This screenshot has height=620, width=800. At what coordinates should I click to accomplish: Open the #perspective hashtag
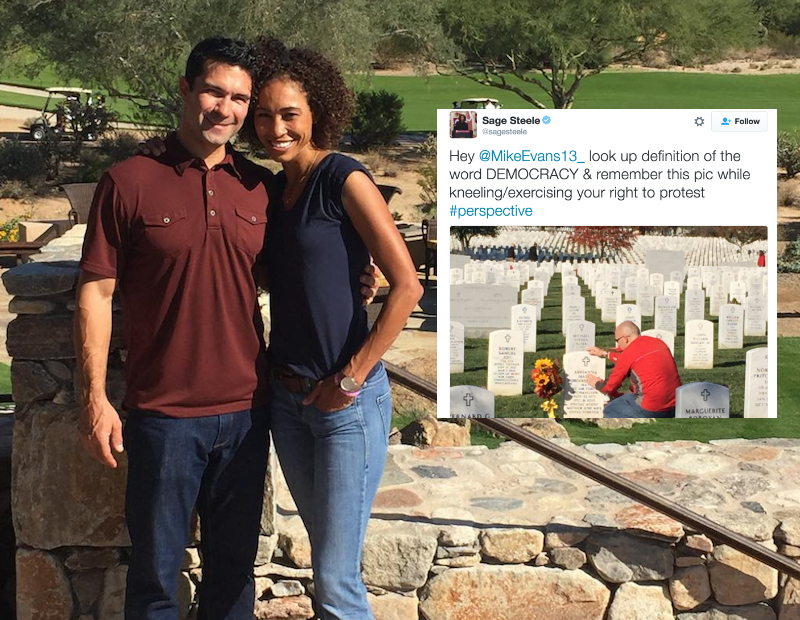coord(491,211)
